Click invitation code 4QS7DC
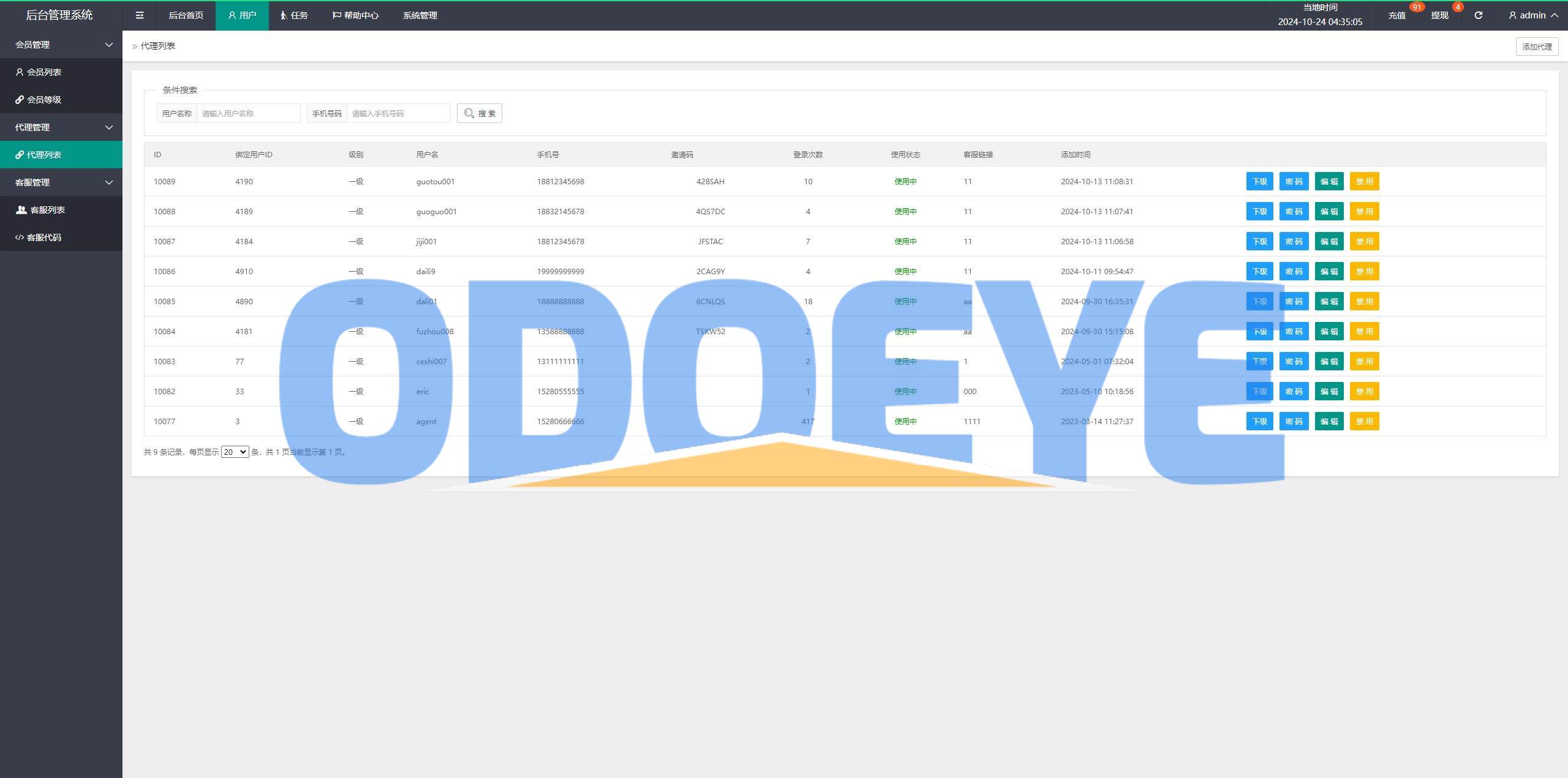The width and height of the screenshot is (1568, 778). point(710,211)
